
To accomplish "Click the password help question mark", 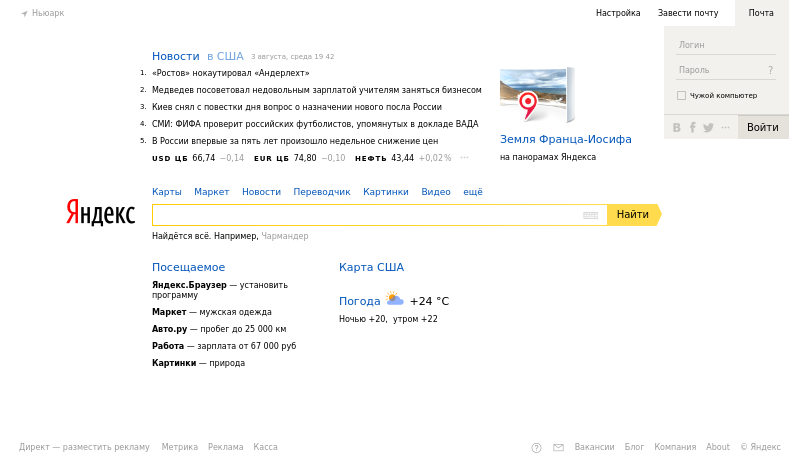I will pyautogui.click(x=770, y=70).
